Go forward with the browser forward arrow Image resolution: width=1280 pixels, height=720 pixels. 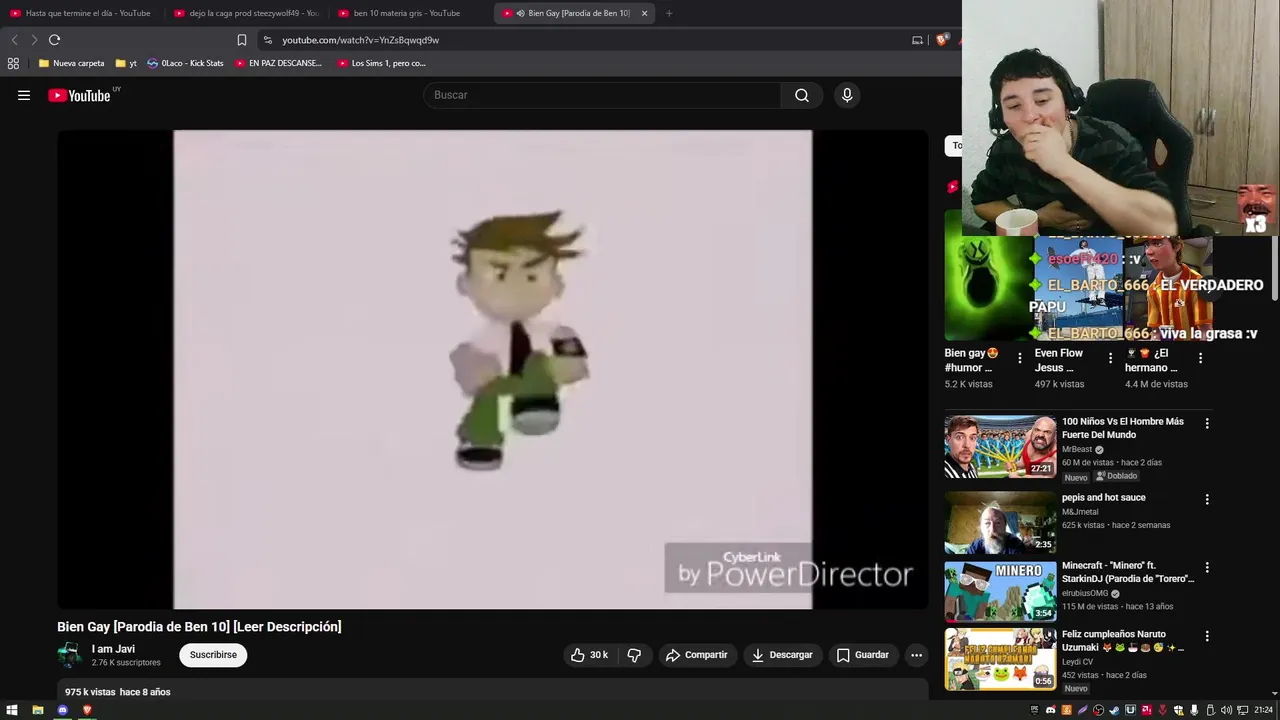point(34,40)
